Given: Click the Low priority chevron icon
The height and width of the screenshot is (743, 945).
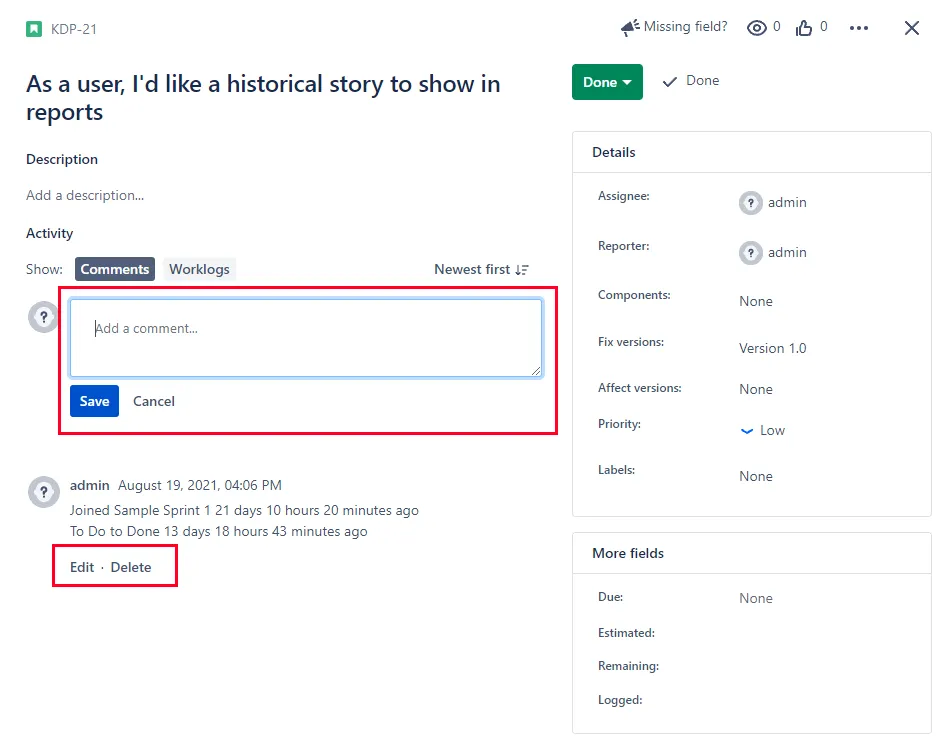Looking at the screenshot, I should [x=747, y=431].
